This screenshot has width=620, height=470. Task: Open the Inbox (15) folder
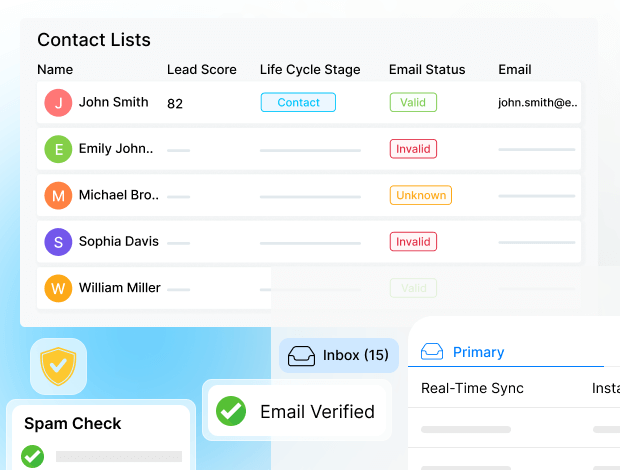tap(355, 355)
